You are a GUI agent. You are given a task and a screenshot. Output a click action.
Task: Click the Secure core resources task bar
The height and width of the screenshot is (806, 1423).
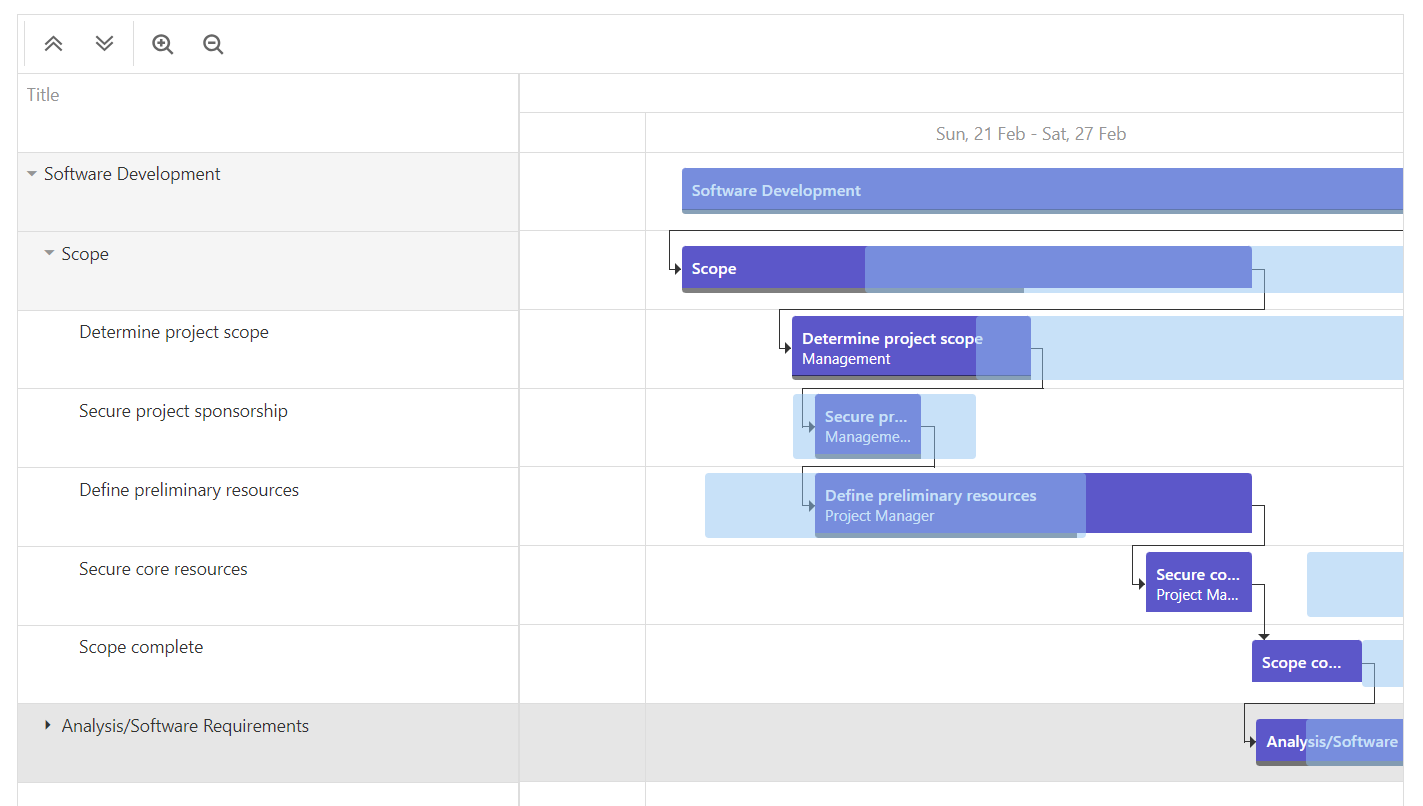1198,583
